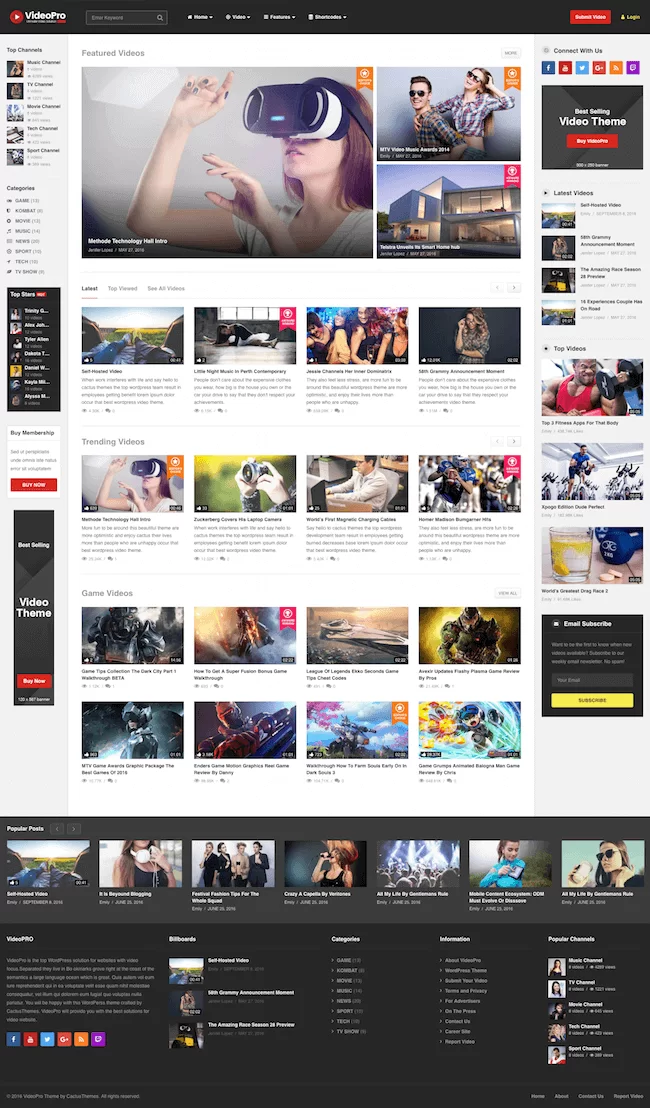Open Zuckerberg Covers His Laptop Camera thumbnail
This screenshot has width=650, height=1108.
pos(244,483)
